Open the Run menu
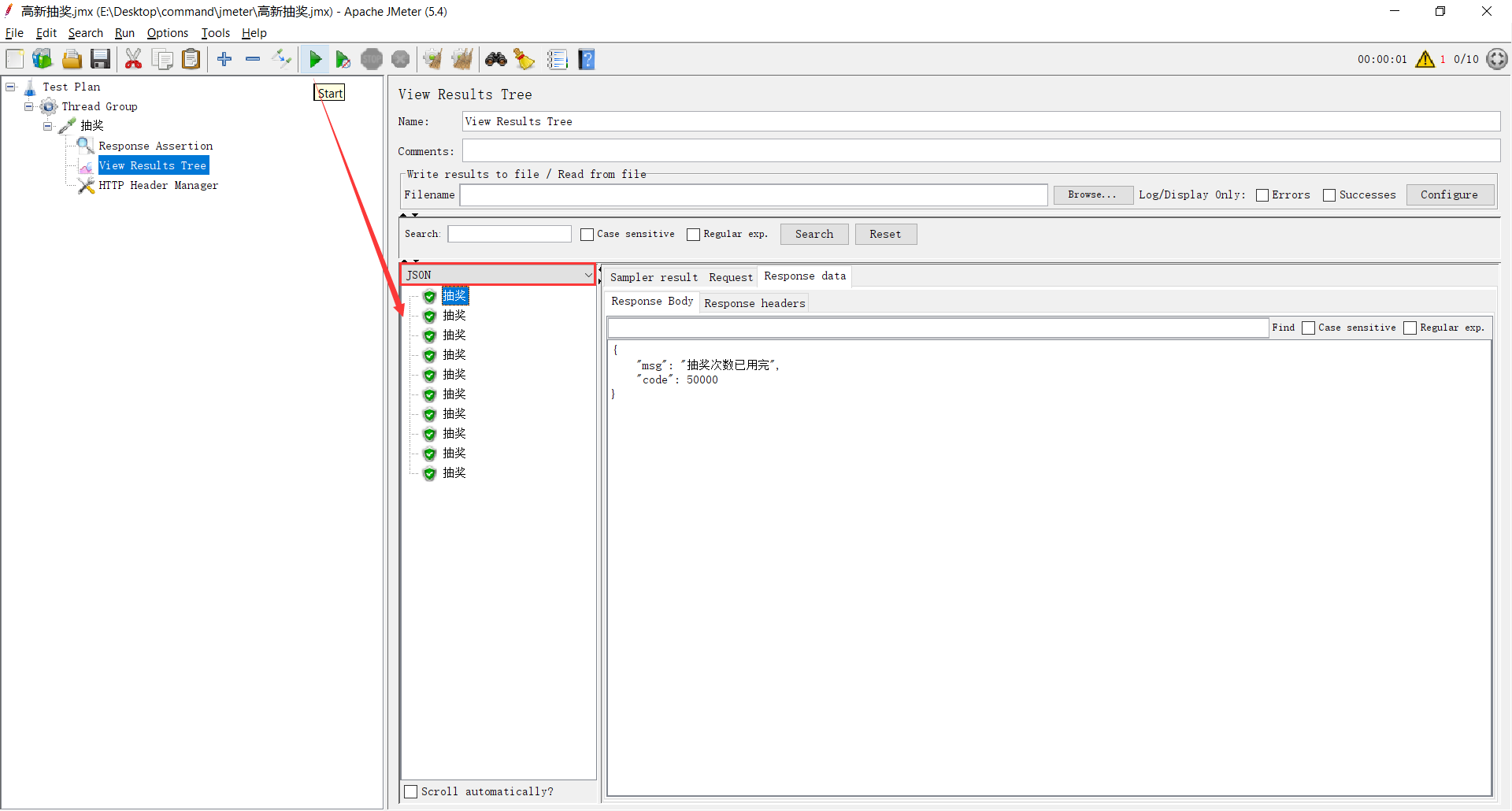This screenshot has height=811, width=1512. coord(124,33)
